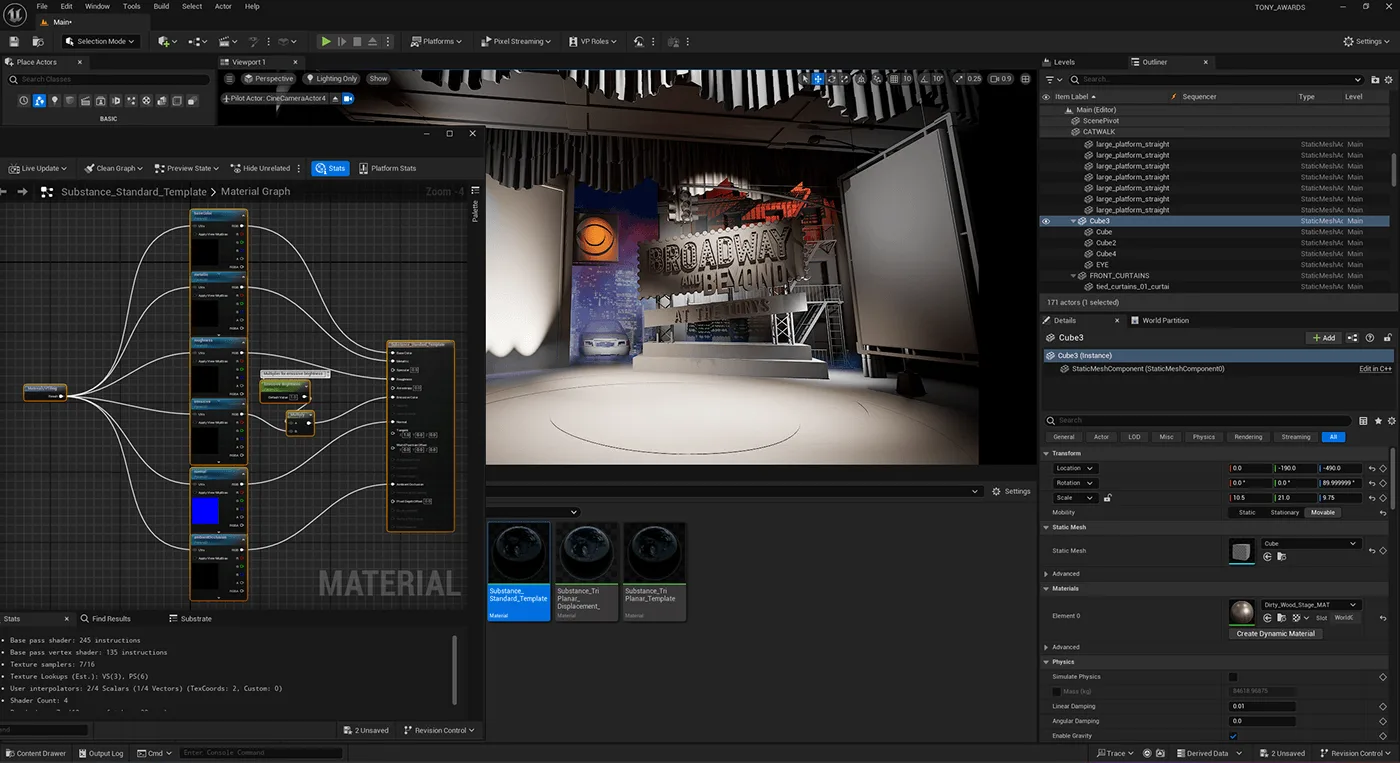
Task: Select the Cube4 actor in Outliner
Action: click(x=1106, y=254)
